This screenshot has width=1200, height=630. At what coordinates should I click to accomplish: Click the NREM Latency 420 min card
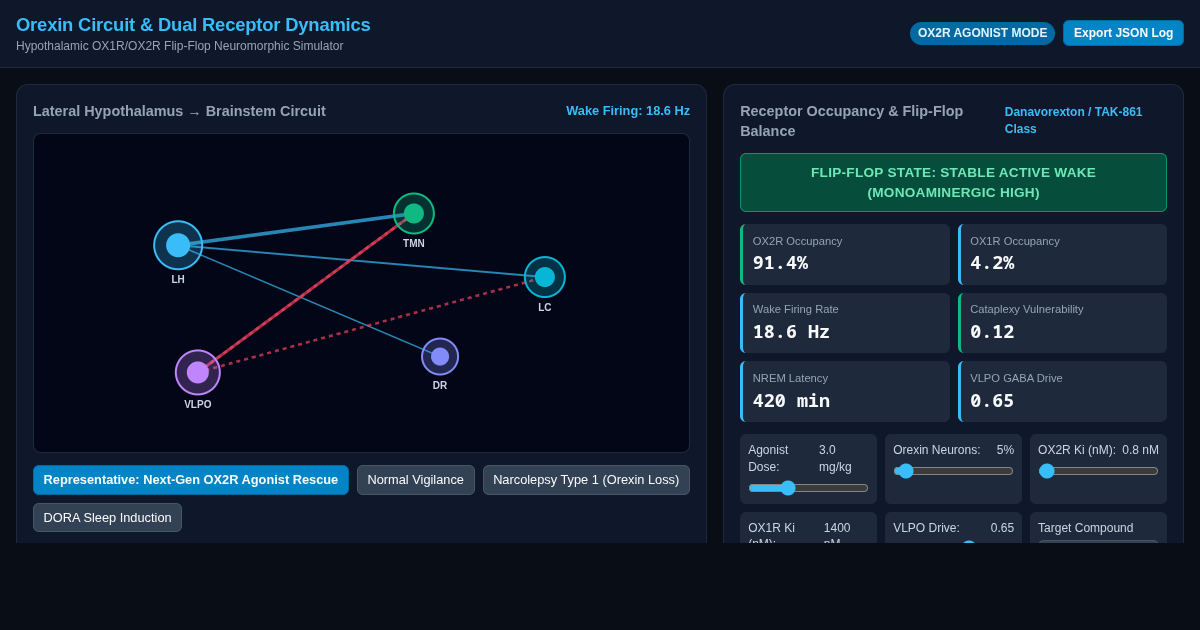[x=845, y=391]
